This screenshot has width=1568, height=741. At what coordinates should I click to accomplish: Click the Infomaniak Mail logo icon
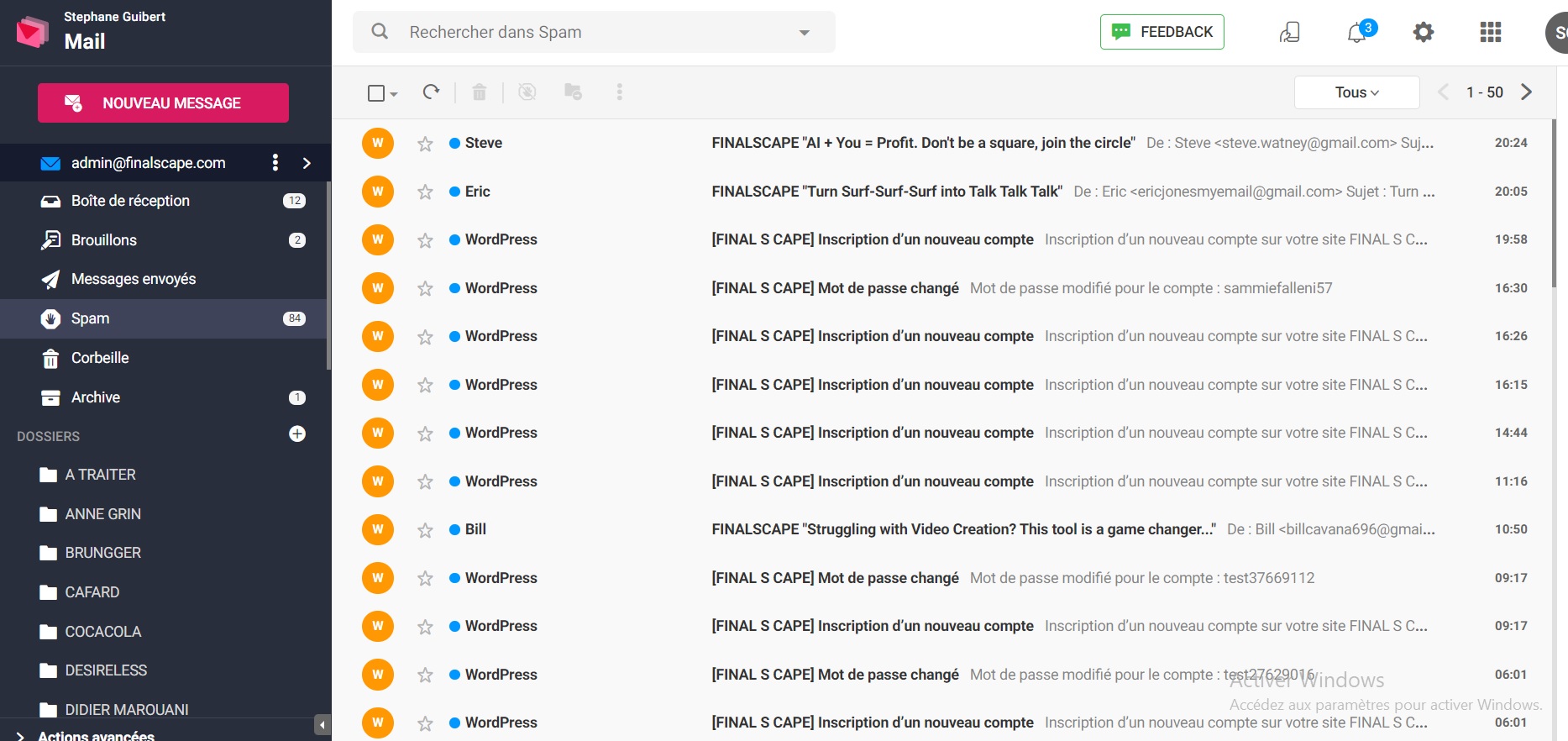33,32
